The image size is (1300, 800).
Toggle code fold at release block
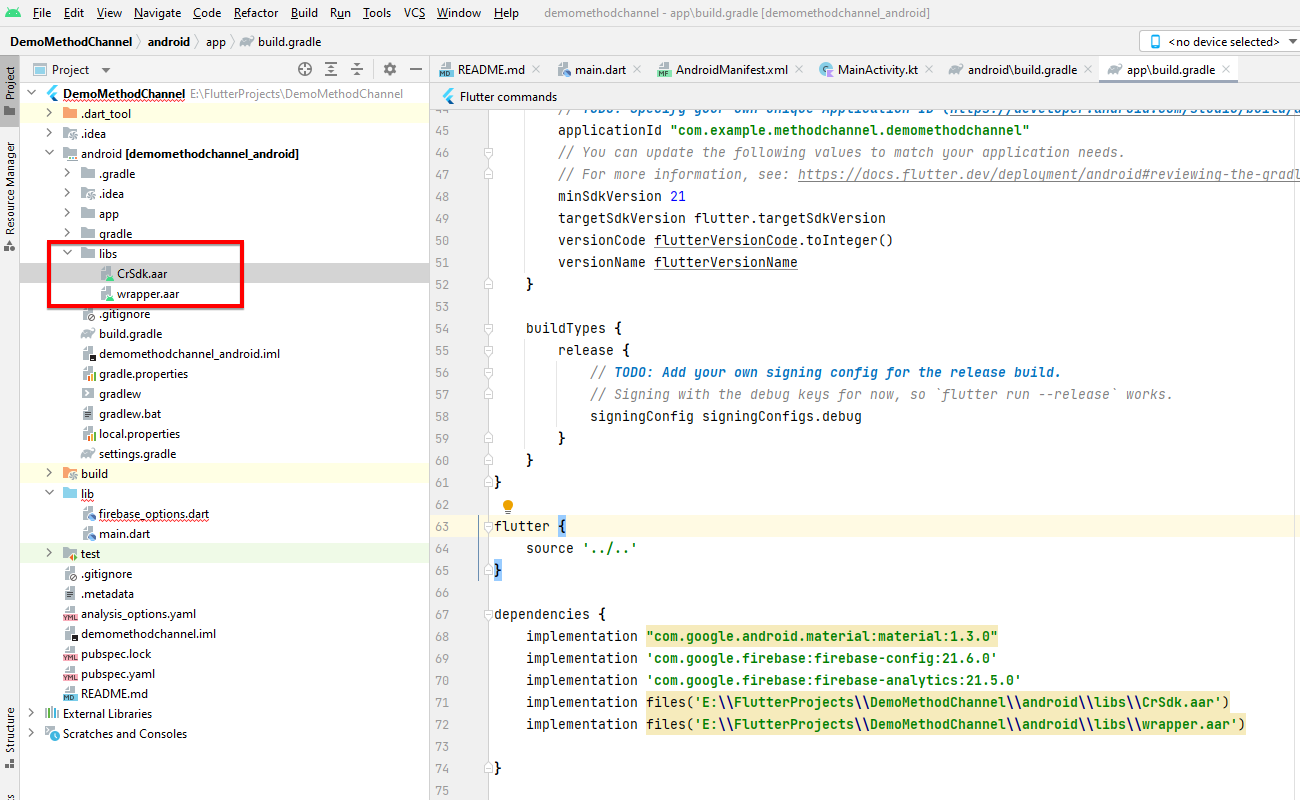489,350
